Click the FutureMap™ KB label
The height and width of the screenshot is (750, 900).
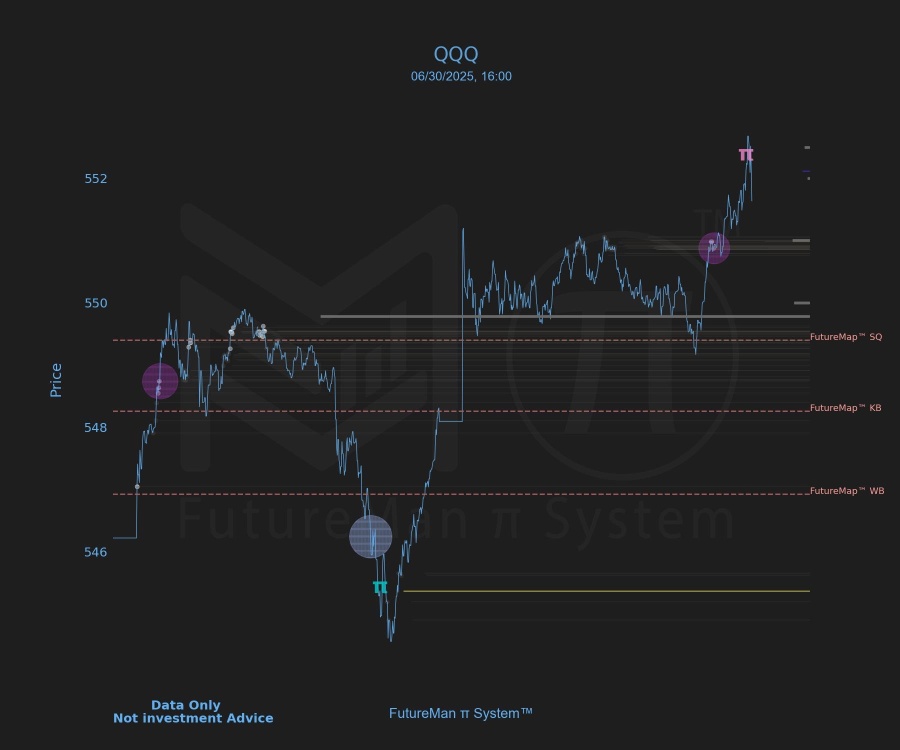coord(845,408)
